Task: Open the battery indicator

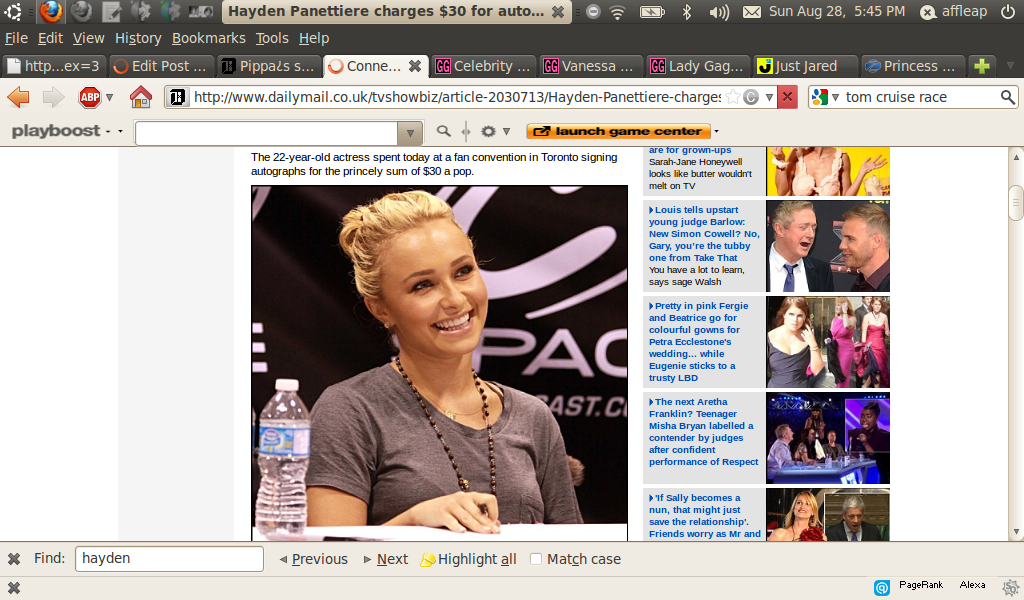Action: tap(652, 11)
